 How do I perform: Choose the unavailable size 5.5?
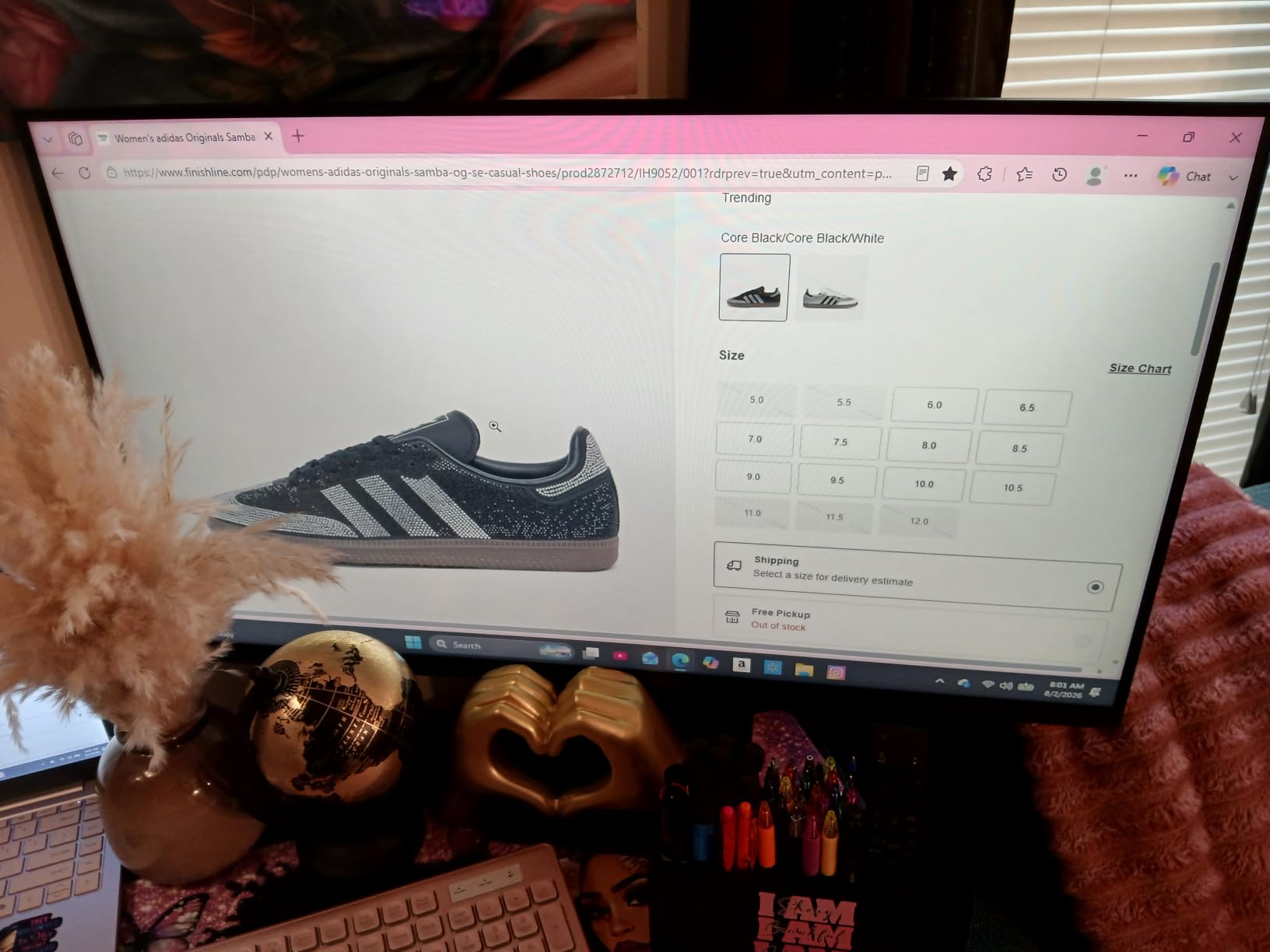pos(844,402)
